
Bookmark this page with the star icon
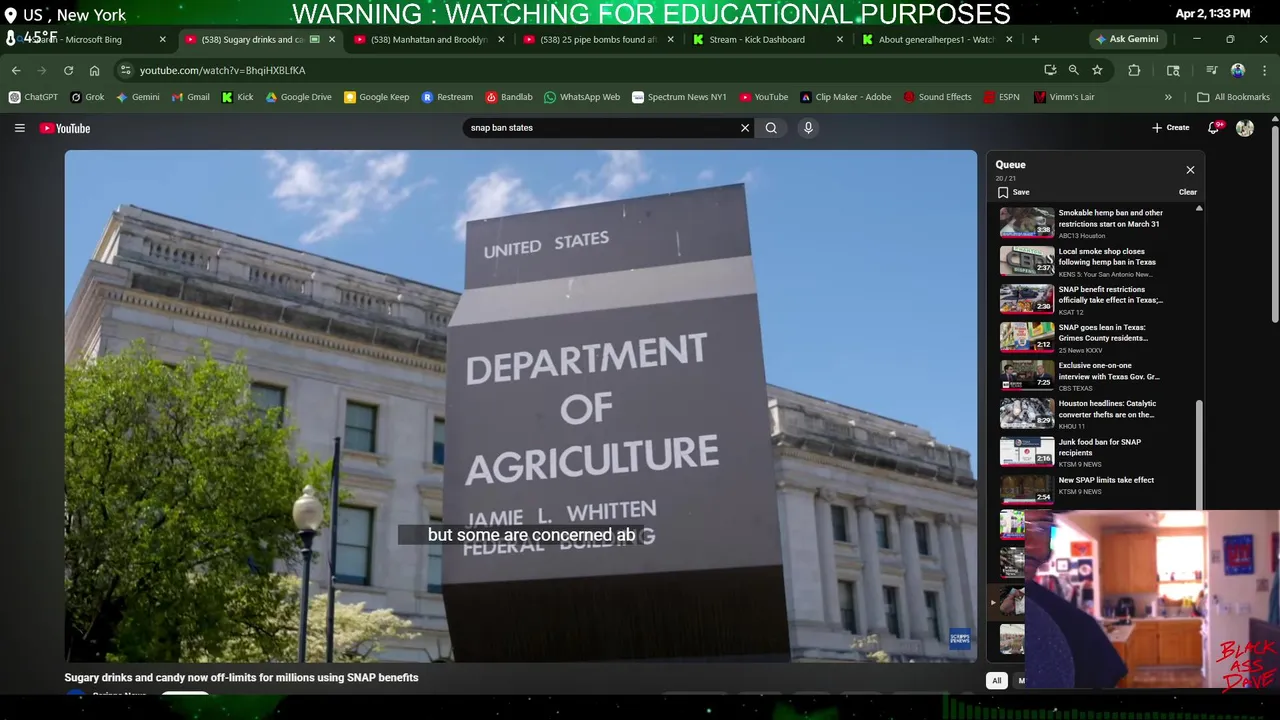tap(1097, 70)
